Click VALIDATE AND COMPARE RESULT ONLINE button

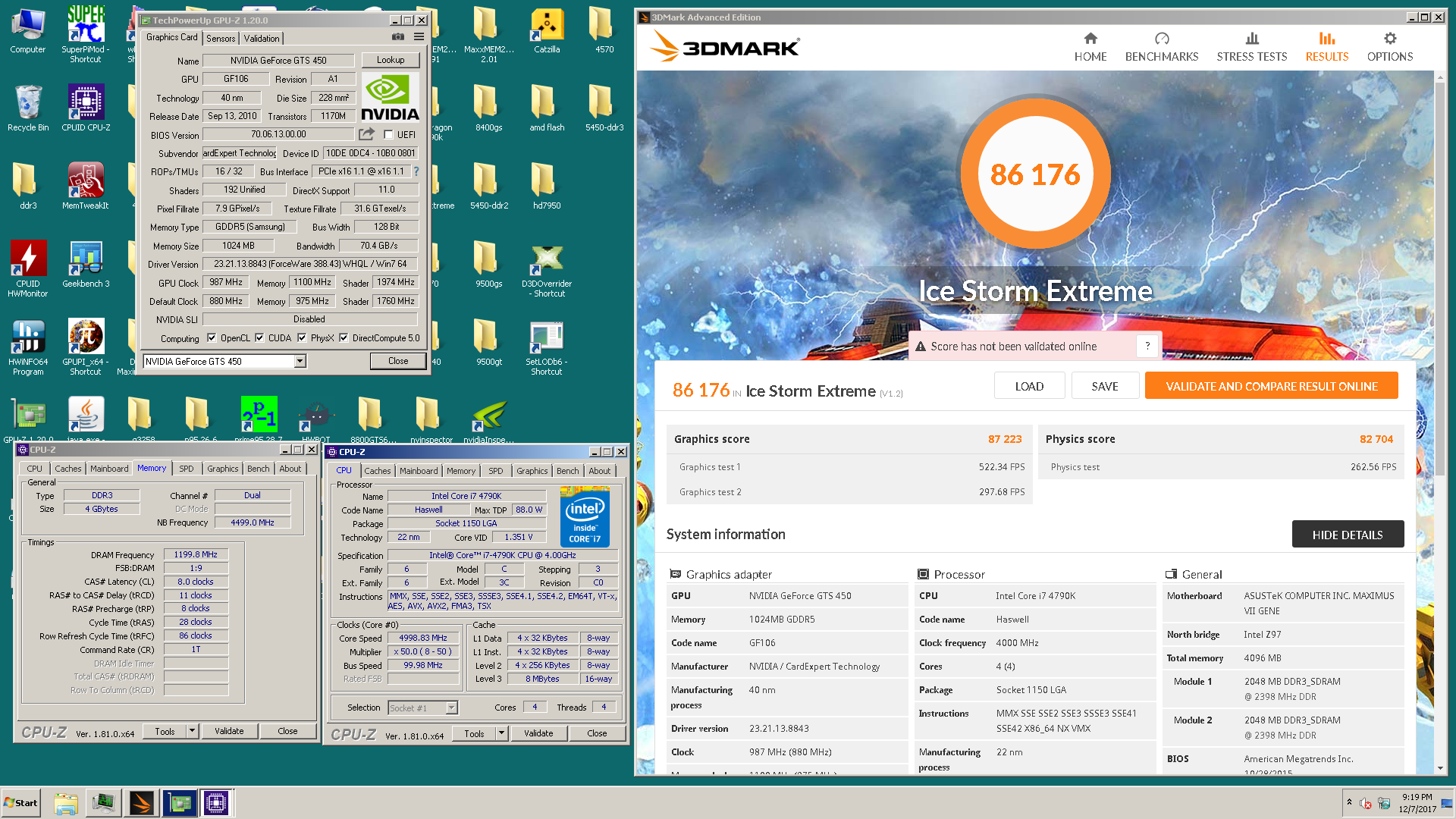pos(1272,386)
